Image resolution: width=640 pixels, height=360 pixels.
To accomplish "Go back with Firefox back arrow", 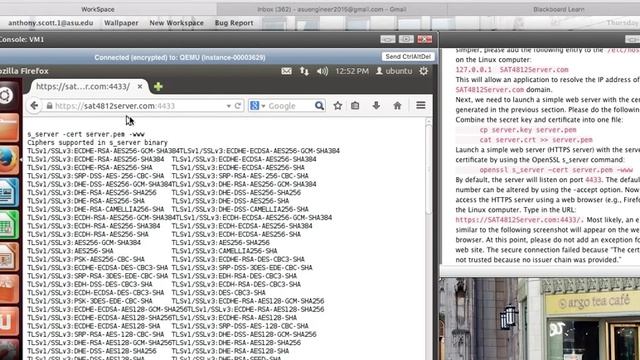I will pyautogui.click(x=34, y=106).
